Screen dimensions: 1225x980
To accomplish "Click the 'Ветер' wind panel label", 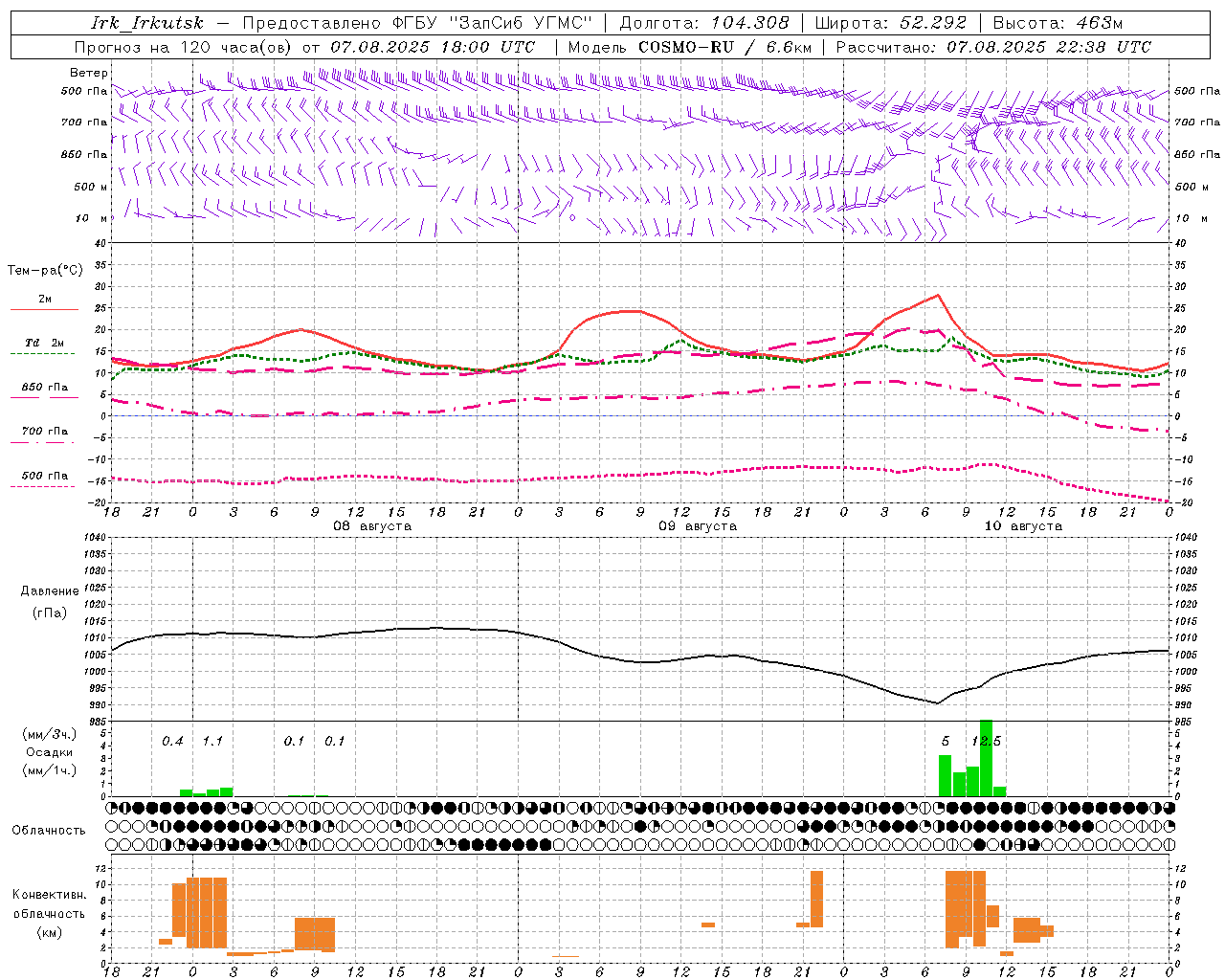I will pos(89,73).
